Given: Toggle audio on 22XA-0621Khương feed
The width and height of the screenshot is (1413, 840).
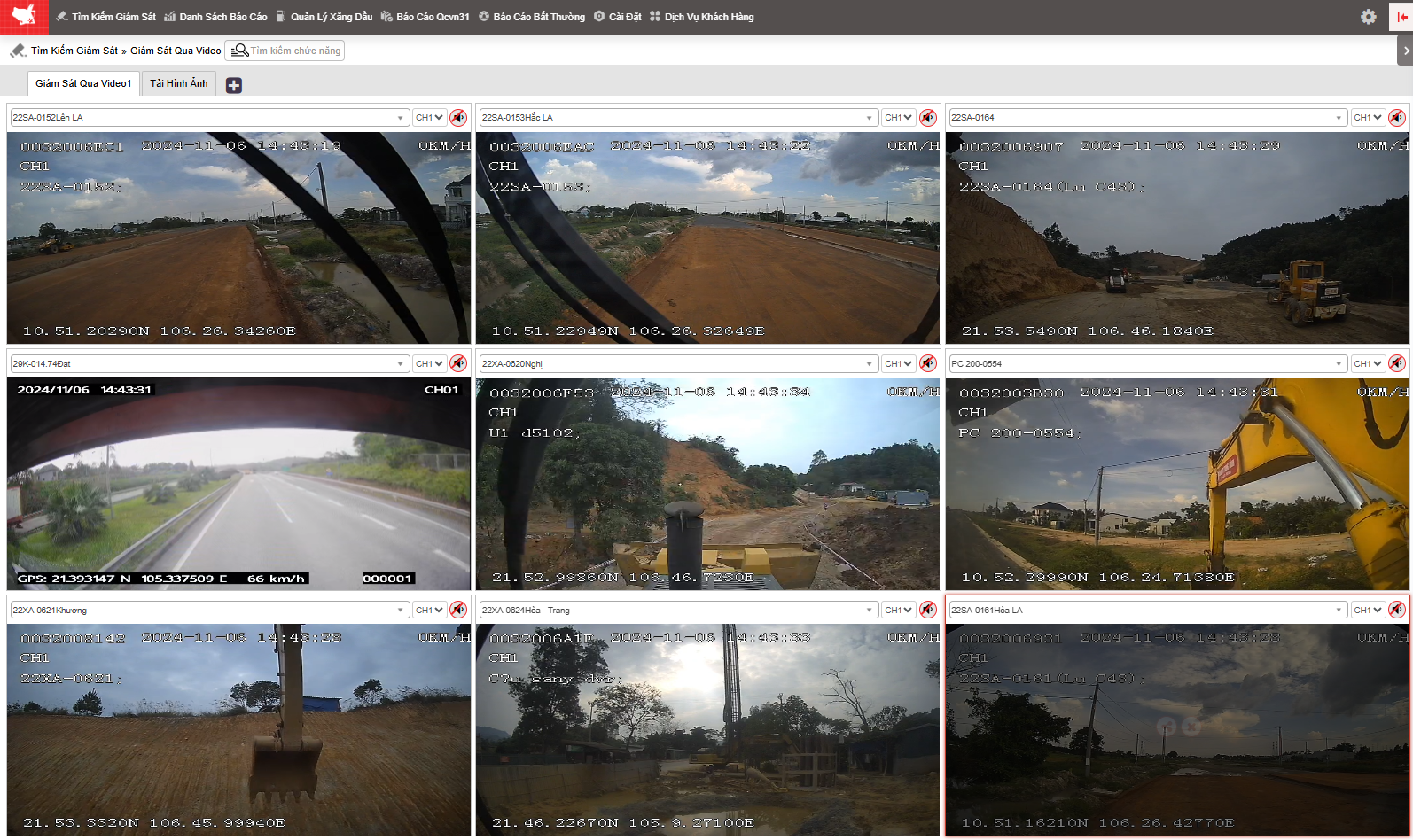Looking at the screenshot, I should pos(458,610).
